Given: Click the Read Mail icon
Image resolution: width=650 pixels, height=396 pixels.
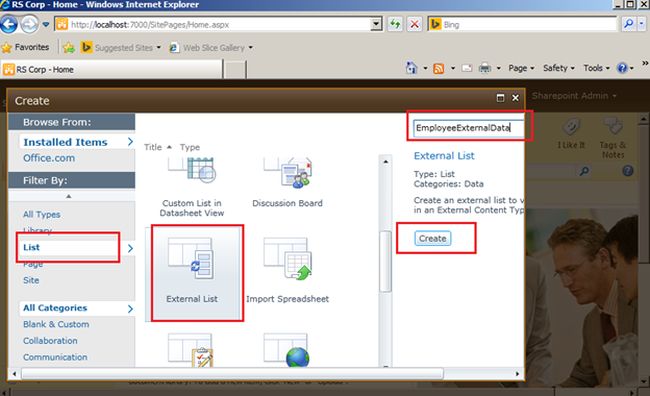Looking at the screenshot, I should coord(467,68).
